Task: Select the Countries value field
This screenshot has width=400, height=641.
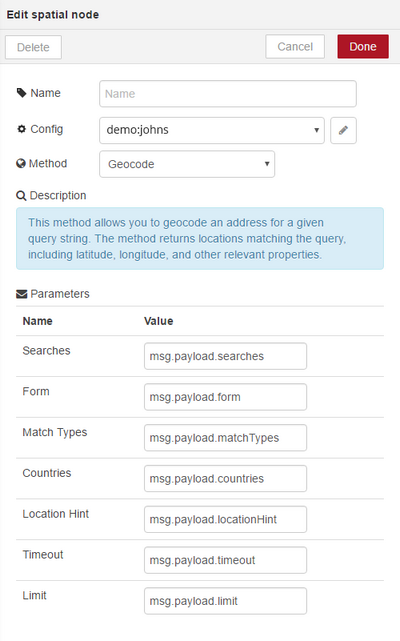Action: (x=225, y=479)
